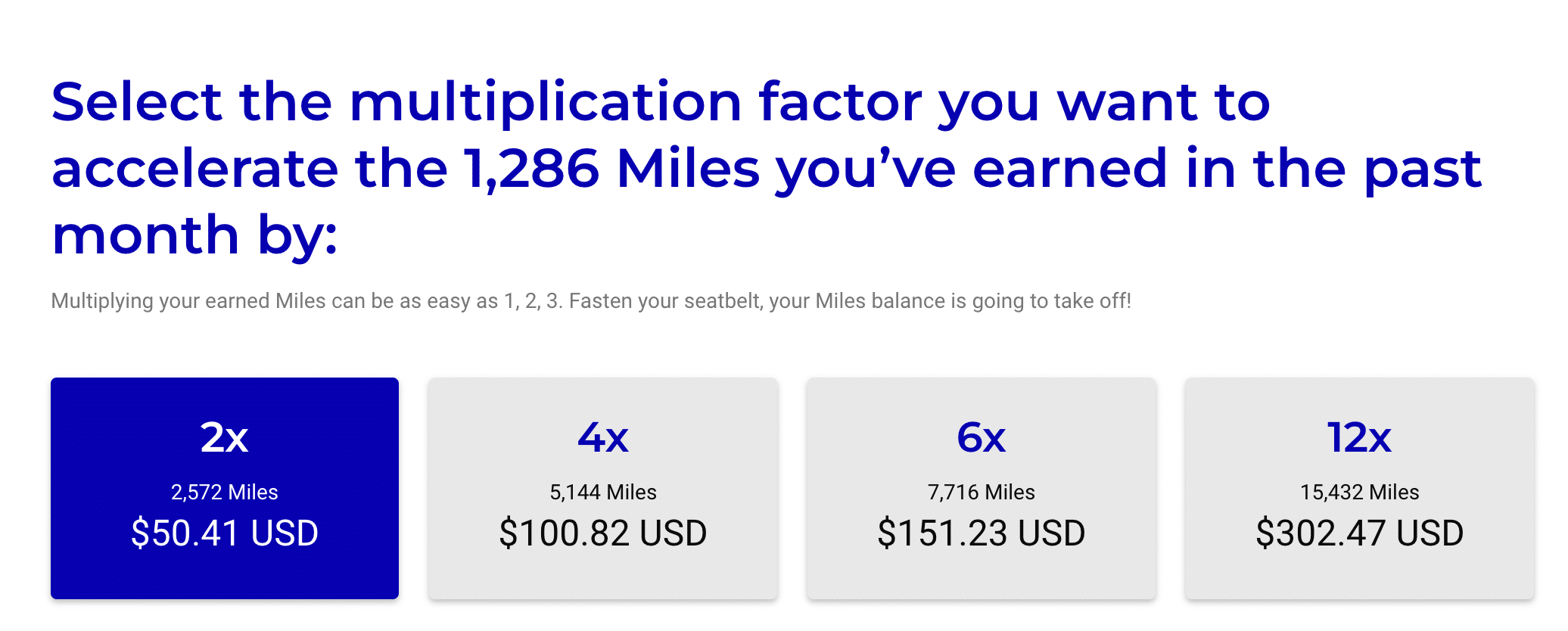The height and width of the screenshot is (631, 1568).
Task: Click the blue 12x label text
Action: [x=1359, y=437]
